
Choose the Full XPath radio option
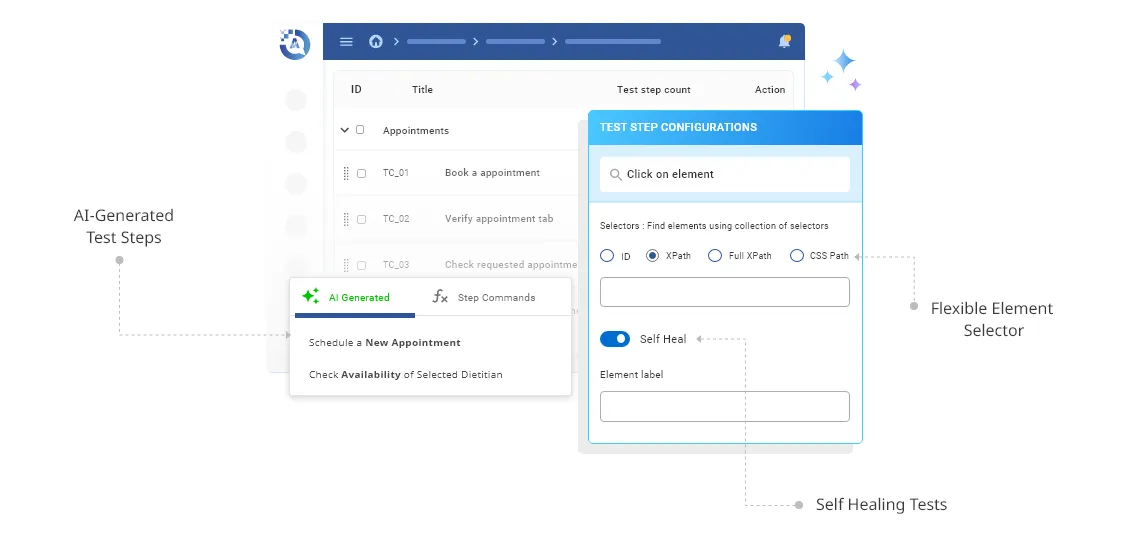click(715, 256)
